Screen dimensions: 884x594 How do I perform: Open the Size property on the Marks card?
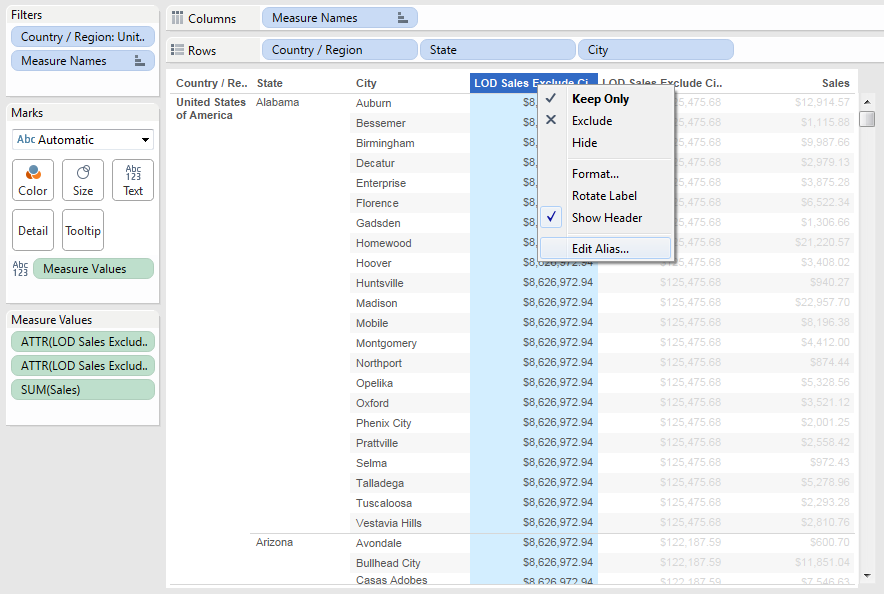point(82,180)
